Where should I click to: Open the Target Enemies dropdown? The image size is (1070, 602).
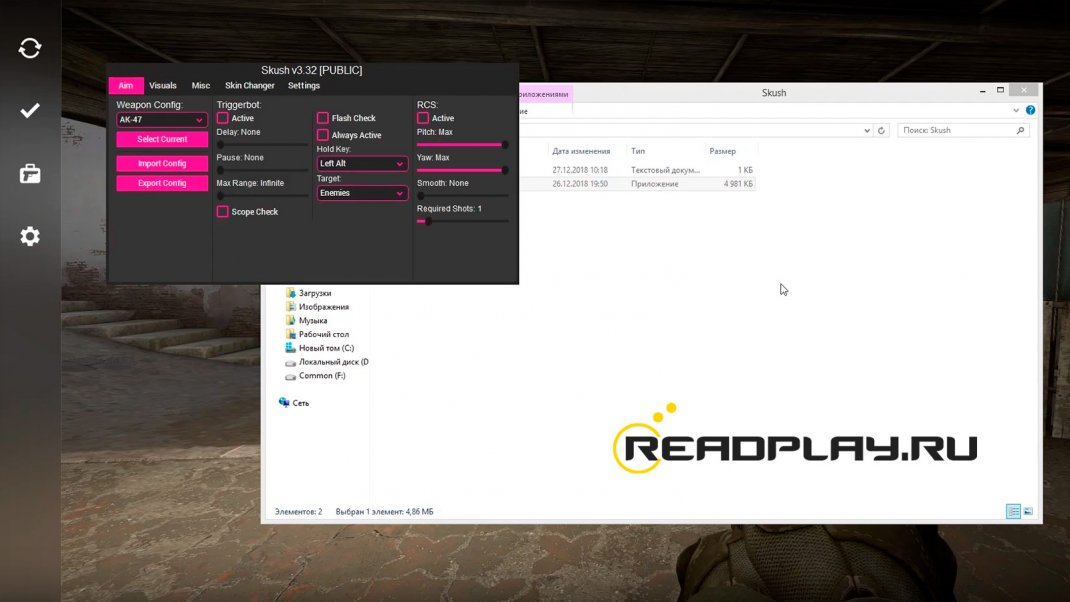362,193
